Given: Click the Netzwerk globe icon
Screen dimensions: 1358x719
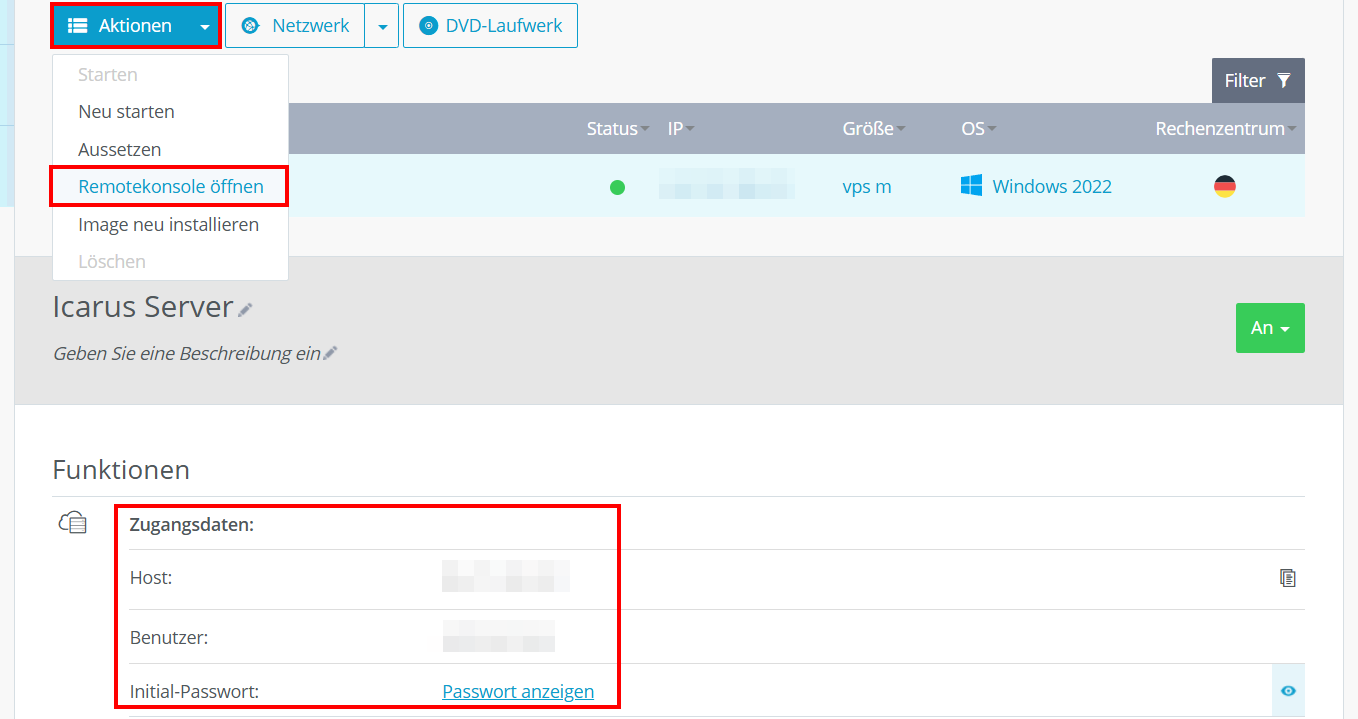Looking at the screenshot, I should tap(251, 26).
